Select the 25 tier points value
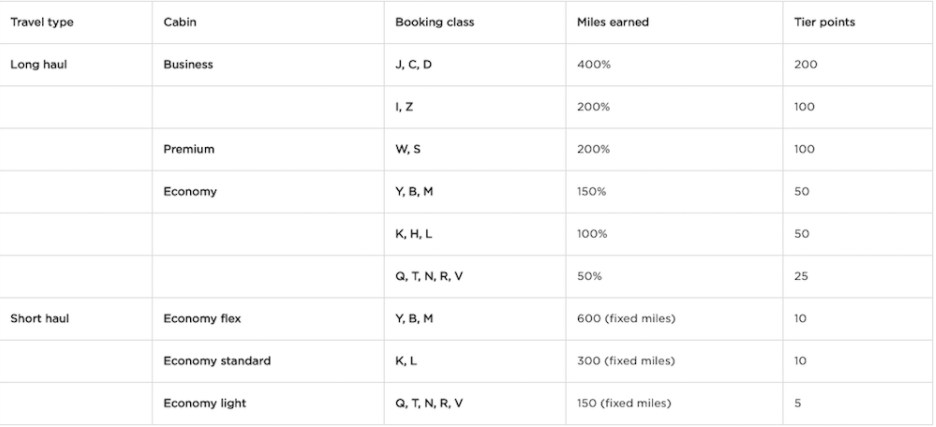The image size is (936, 427). pos(802,277)
